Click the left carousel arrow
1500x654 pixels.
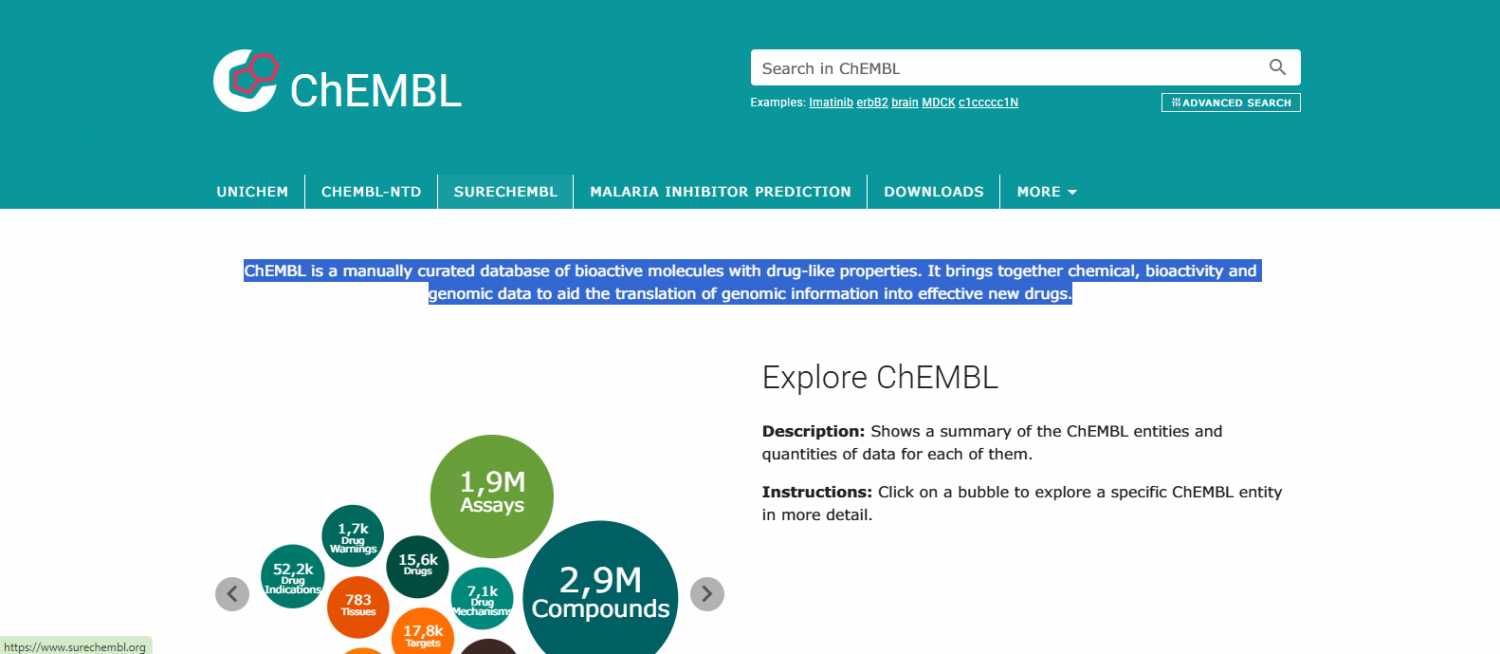tap(232, 594)
